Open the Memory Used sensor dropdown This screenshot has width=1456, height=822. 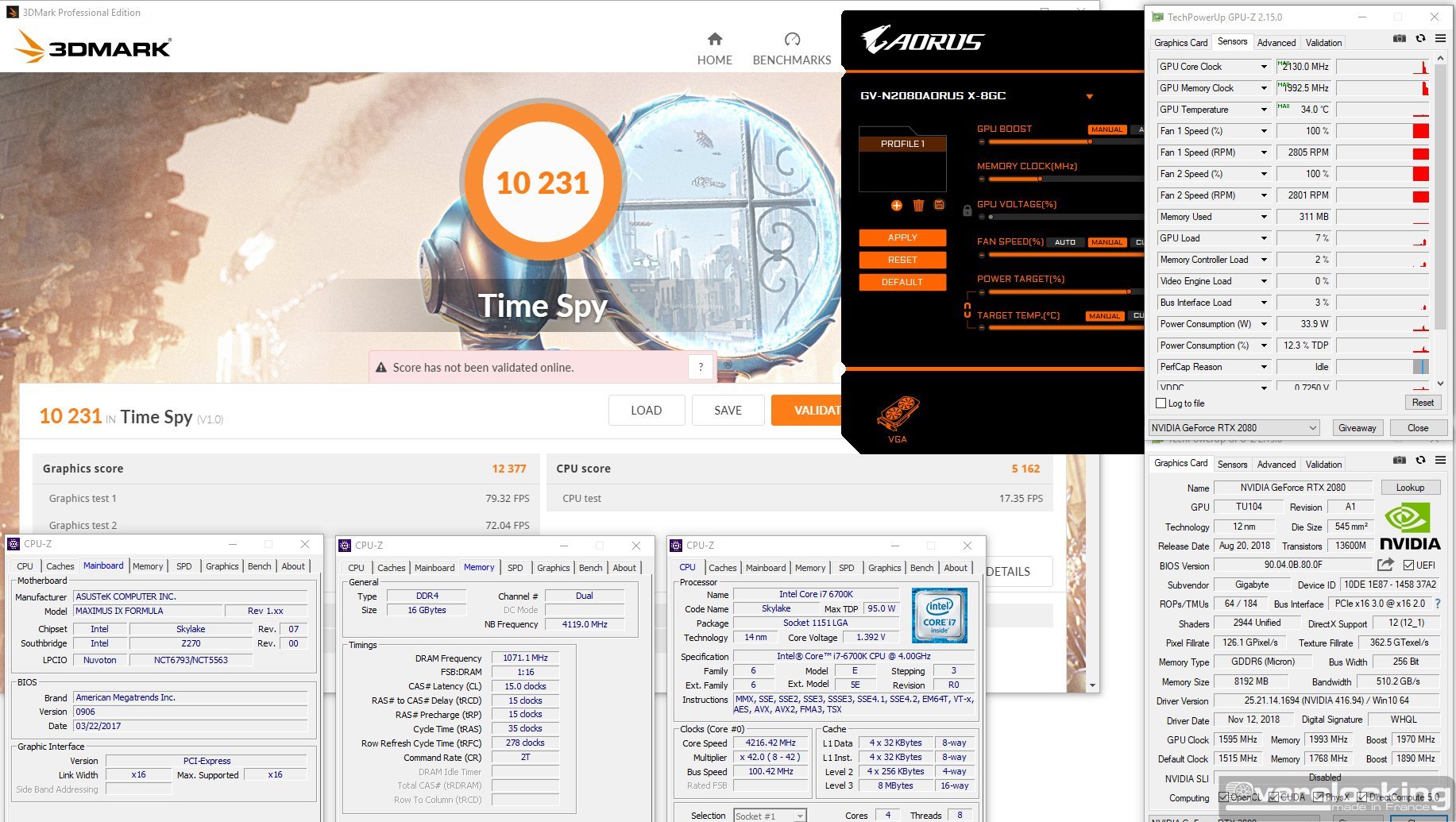click(x=1264, y=217)
